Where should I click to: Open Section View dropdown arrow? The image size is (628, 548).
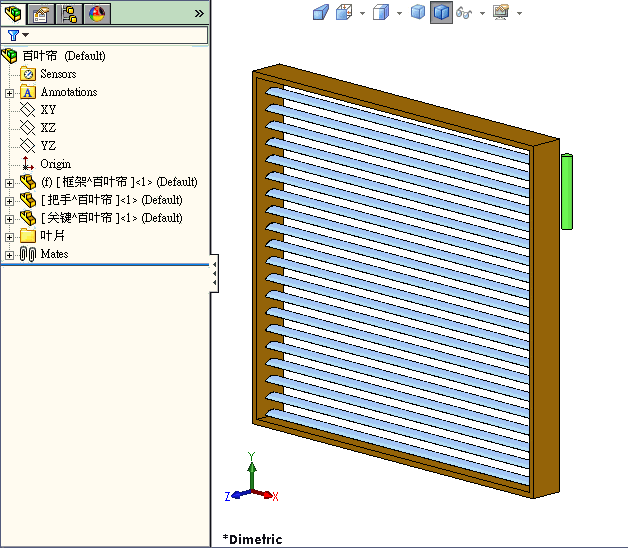pyautogui.click(x=362, y=14)
